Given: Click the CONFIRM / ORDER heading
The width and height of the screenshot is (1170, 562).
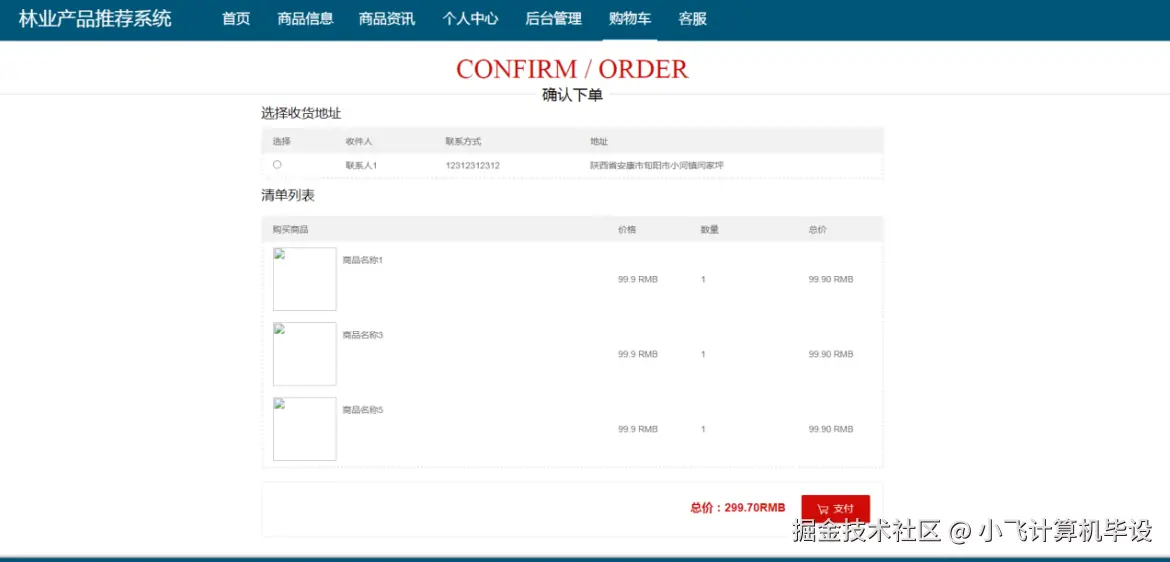Looking at the screenshot, I should (572, 69).
